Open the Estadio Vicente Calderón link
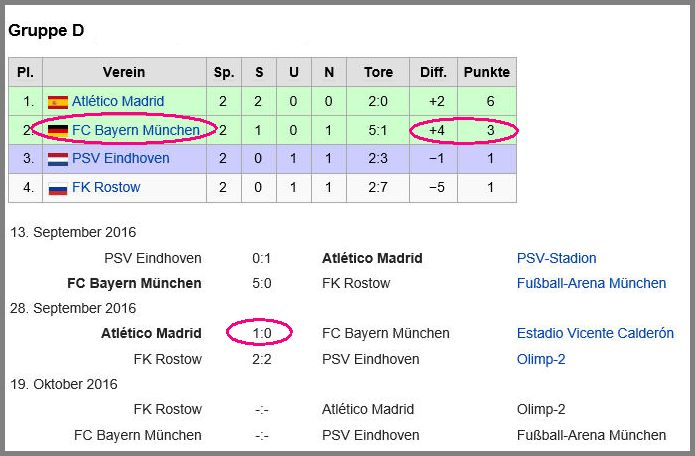 point(595,333)
